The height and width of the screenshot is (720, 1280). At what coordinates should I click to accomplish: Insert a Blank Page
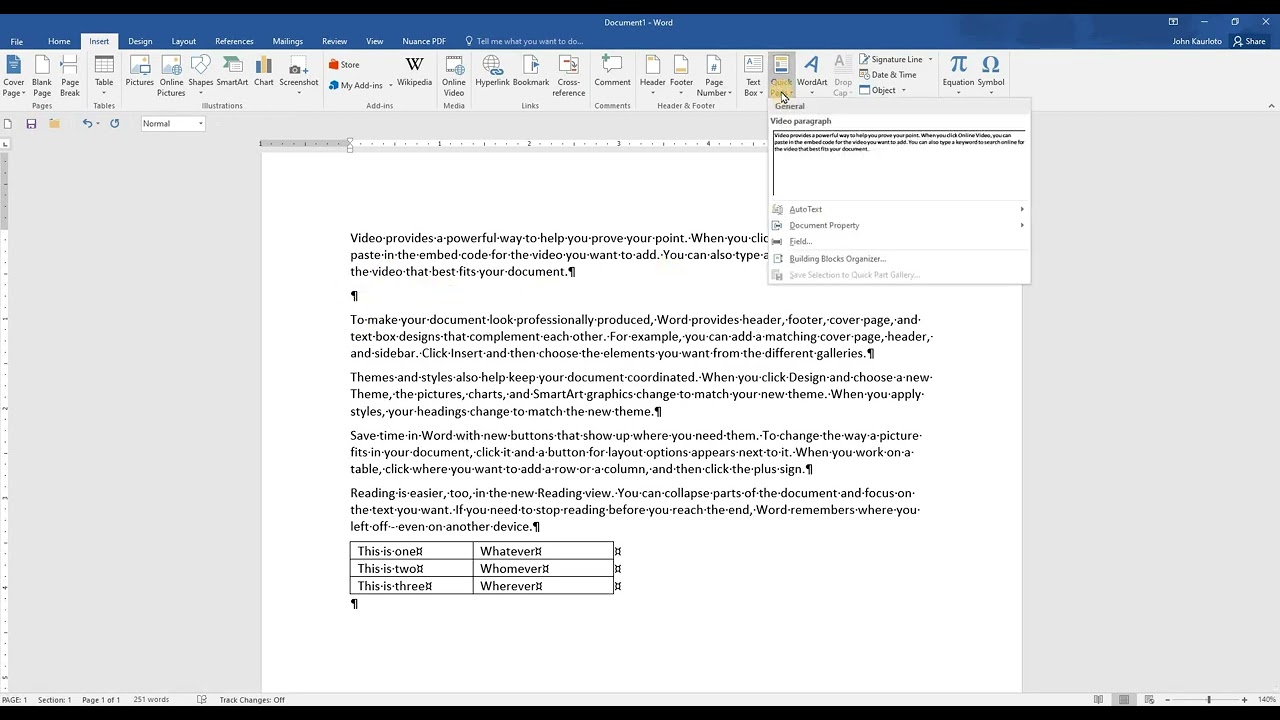pos(41,76)
